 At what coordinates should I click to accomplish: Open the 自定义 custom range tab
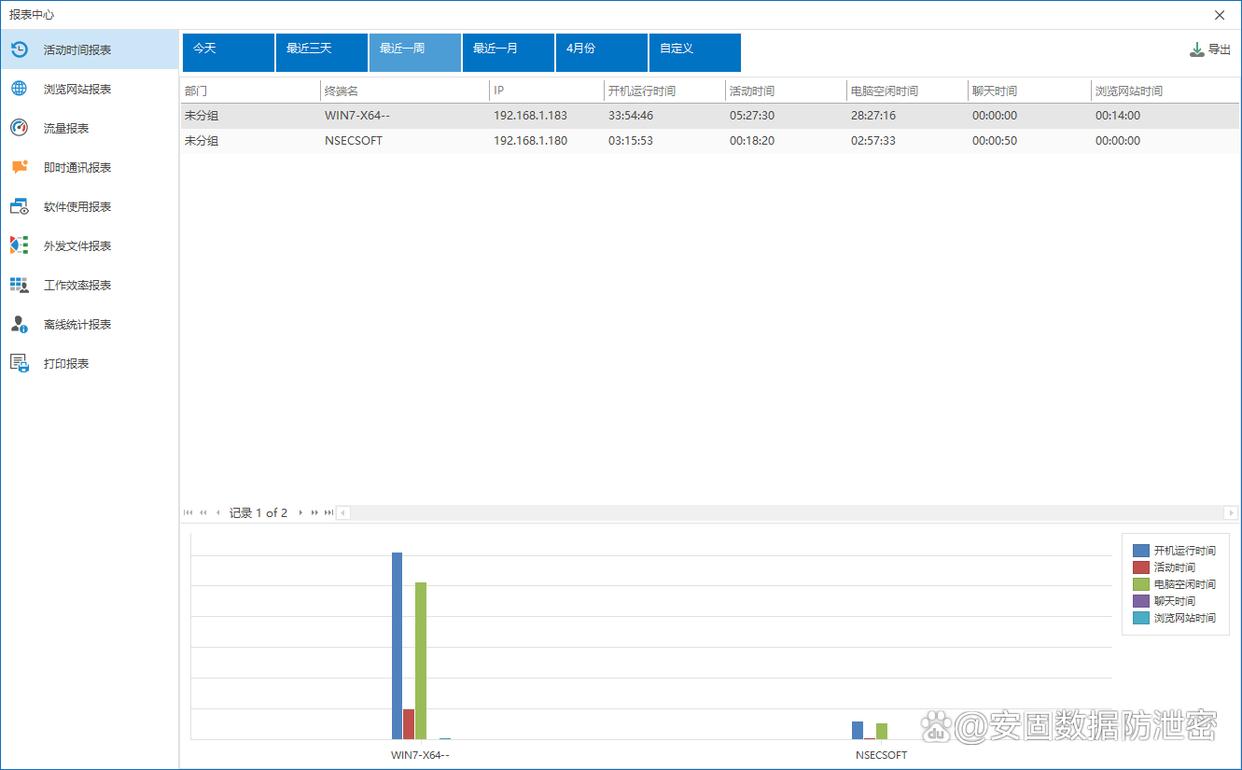(x=694, y=52)
